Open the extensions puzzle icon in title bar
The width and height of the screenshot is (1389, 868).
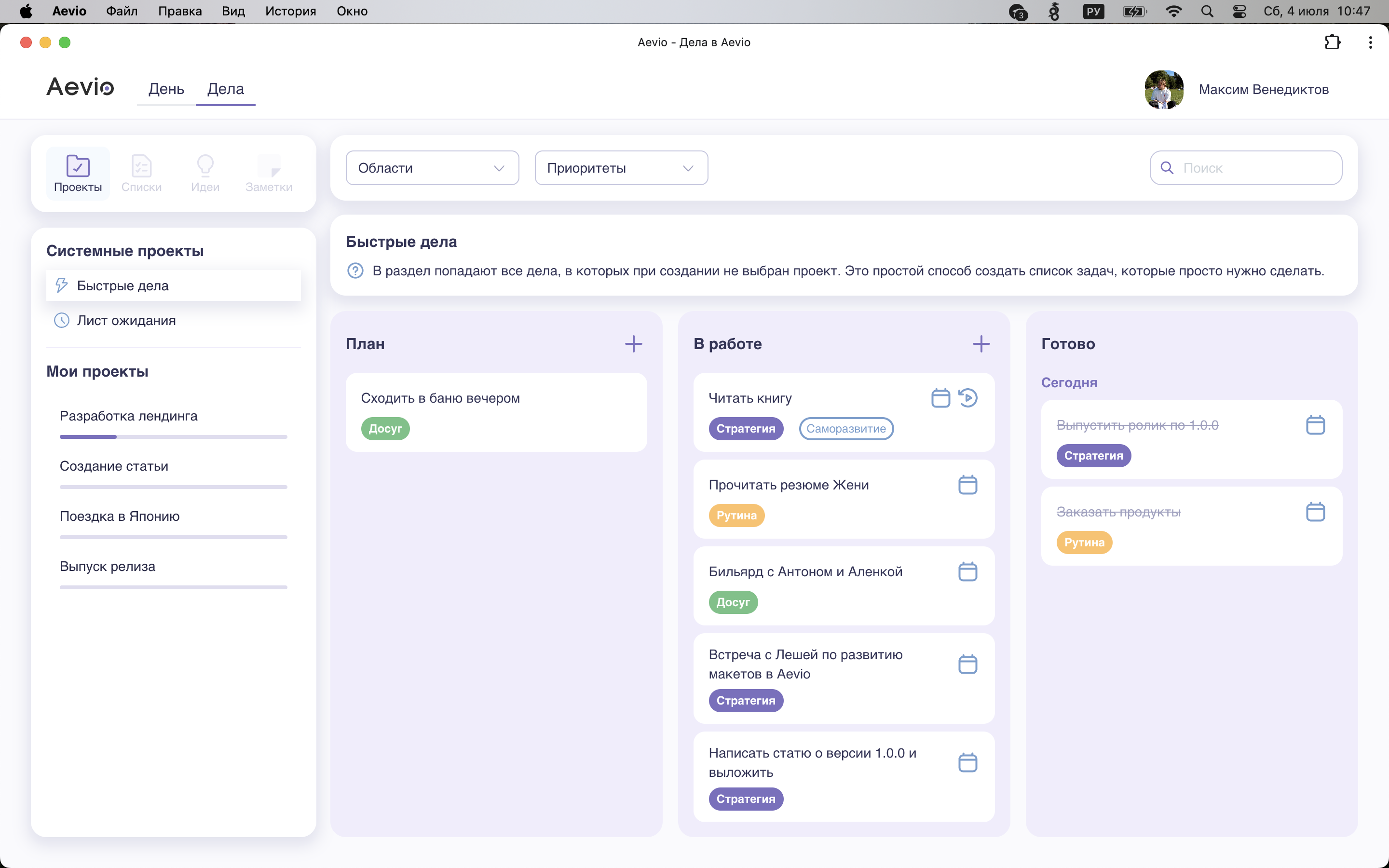click(1332, 42)
